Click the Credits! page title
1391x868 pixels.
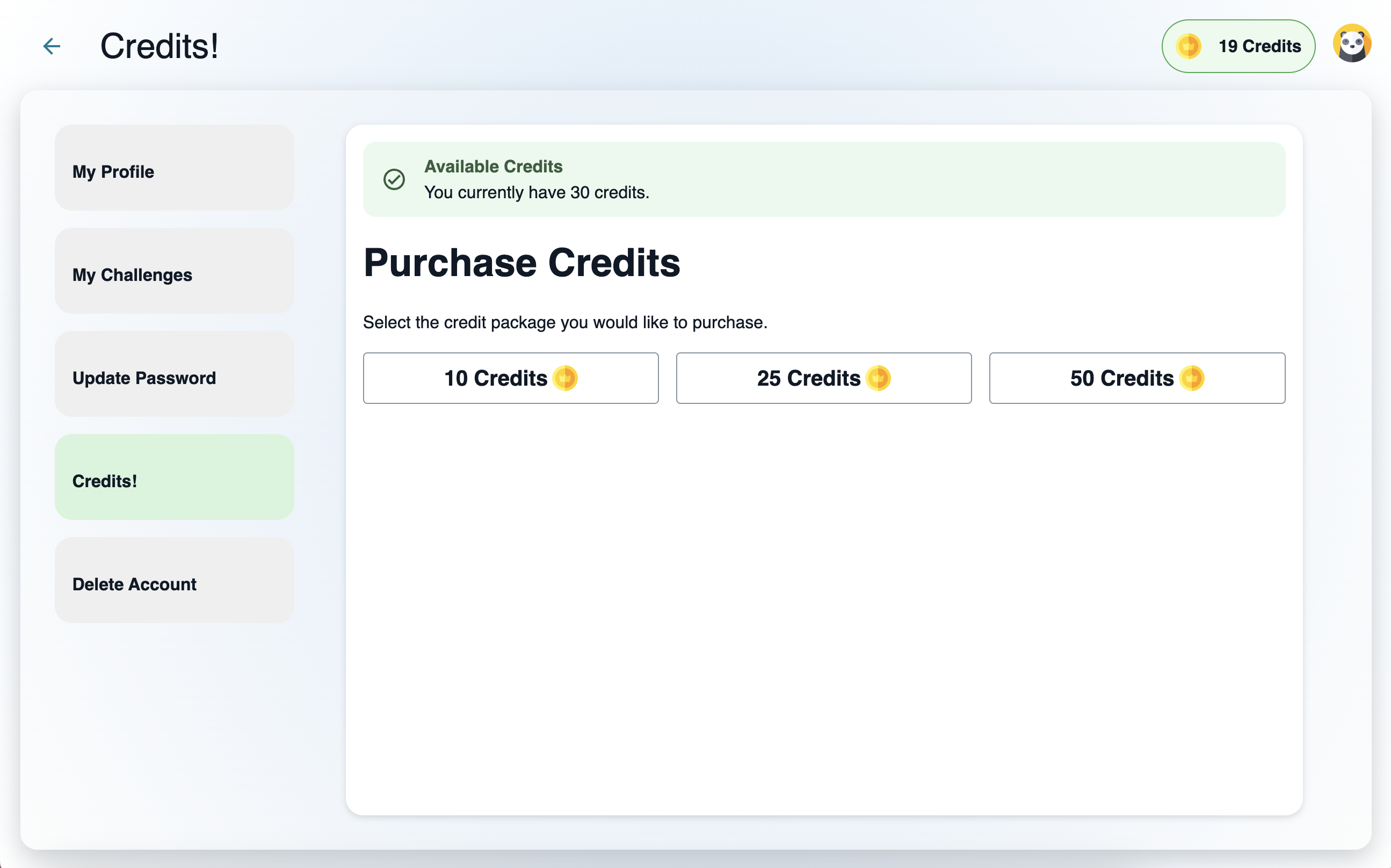tap(159, 46)
